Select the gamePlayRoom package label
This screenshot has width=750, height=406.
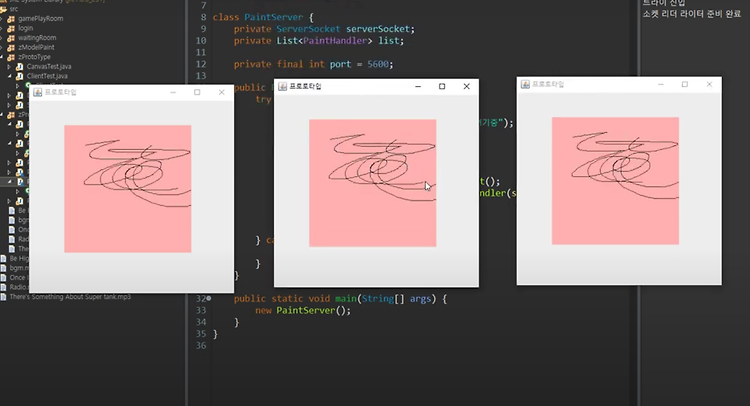pos(41,19)
